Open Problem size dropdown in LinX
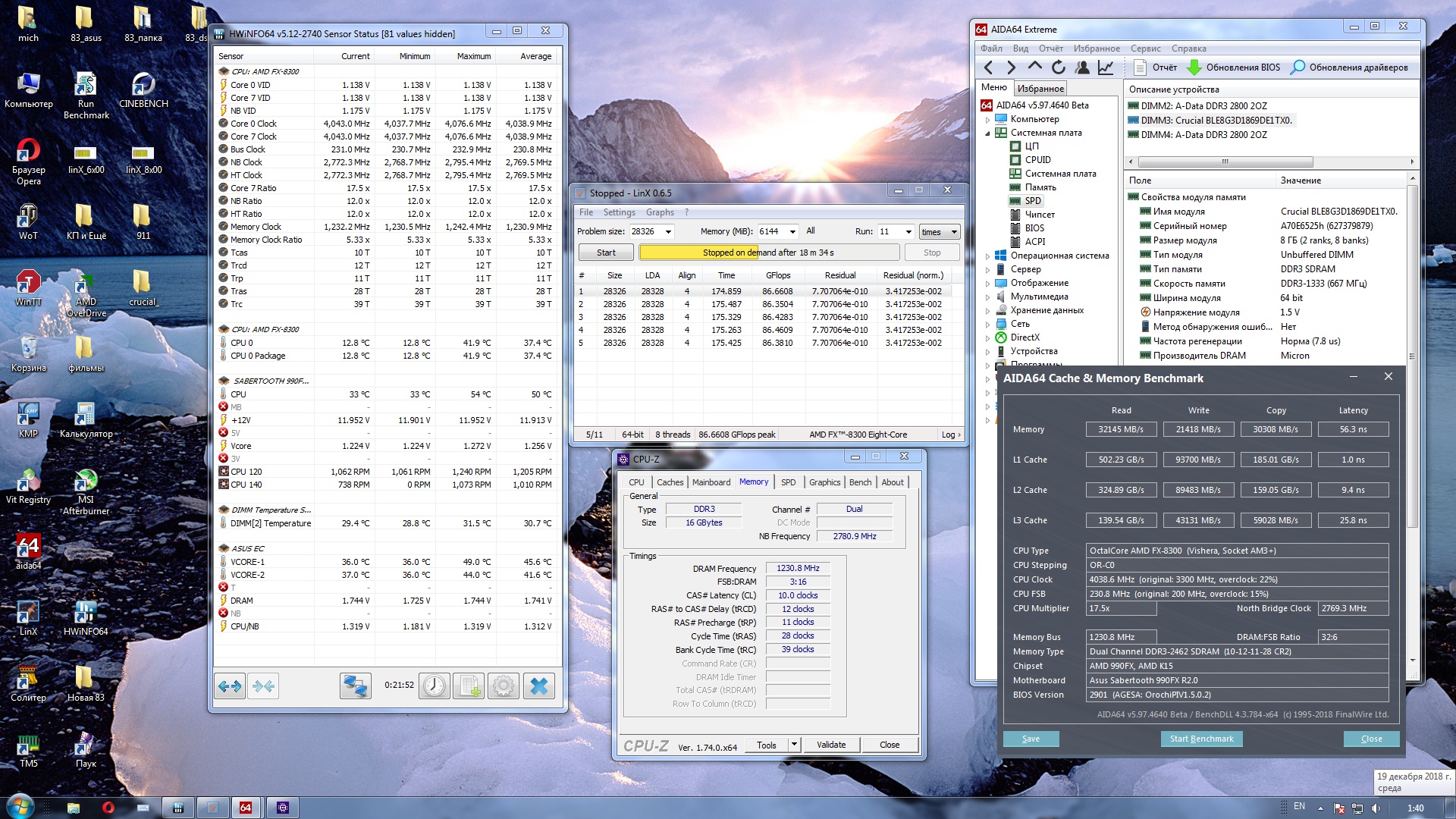1456x819 pixels. coord(668,232)
